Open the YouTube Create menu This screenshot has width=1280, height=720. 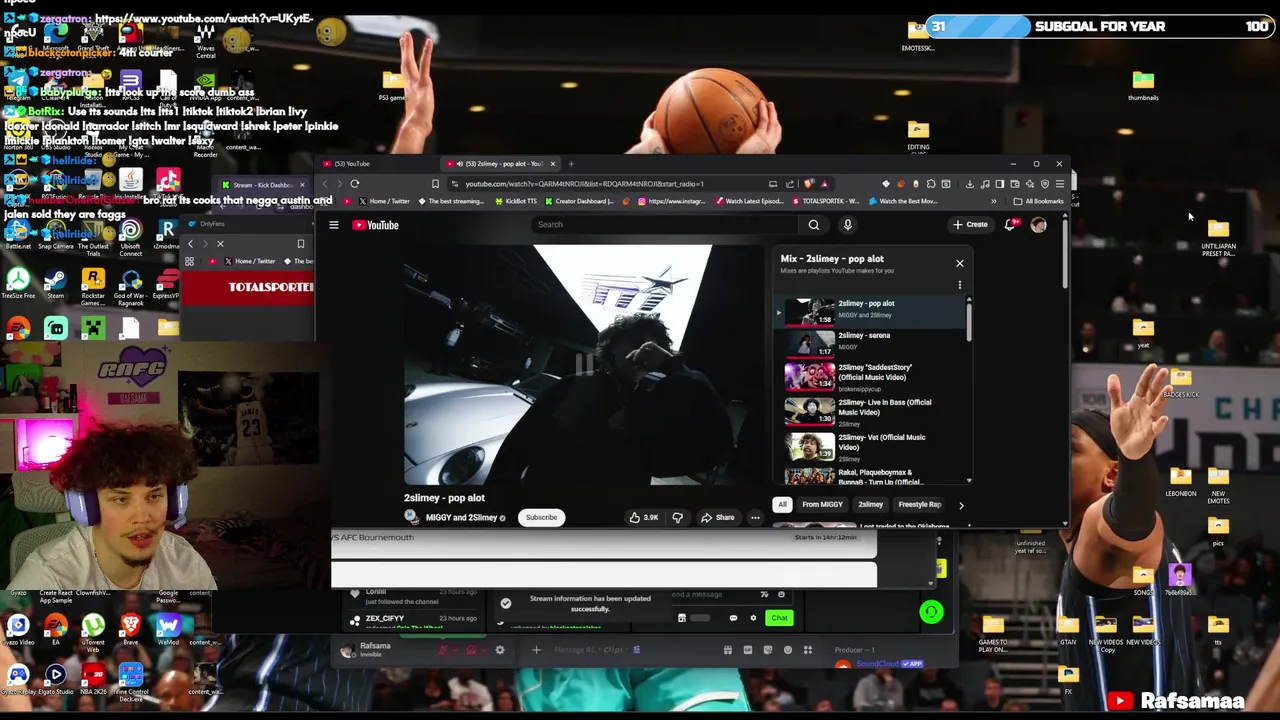pos(970,225)
